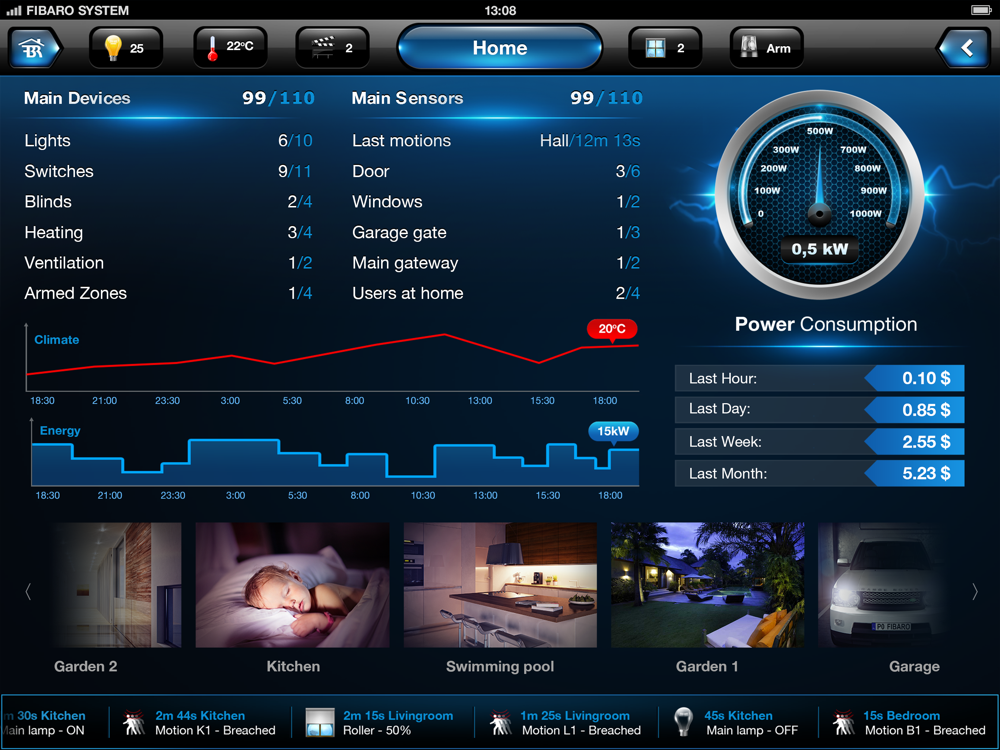The width and height of the screenshot is (1000, 750).
Task: Open the Fibaro home logo button
Action: [34, 48]
